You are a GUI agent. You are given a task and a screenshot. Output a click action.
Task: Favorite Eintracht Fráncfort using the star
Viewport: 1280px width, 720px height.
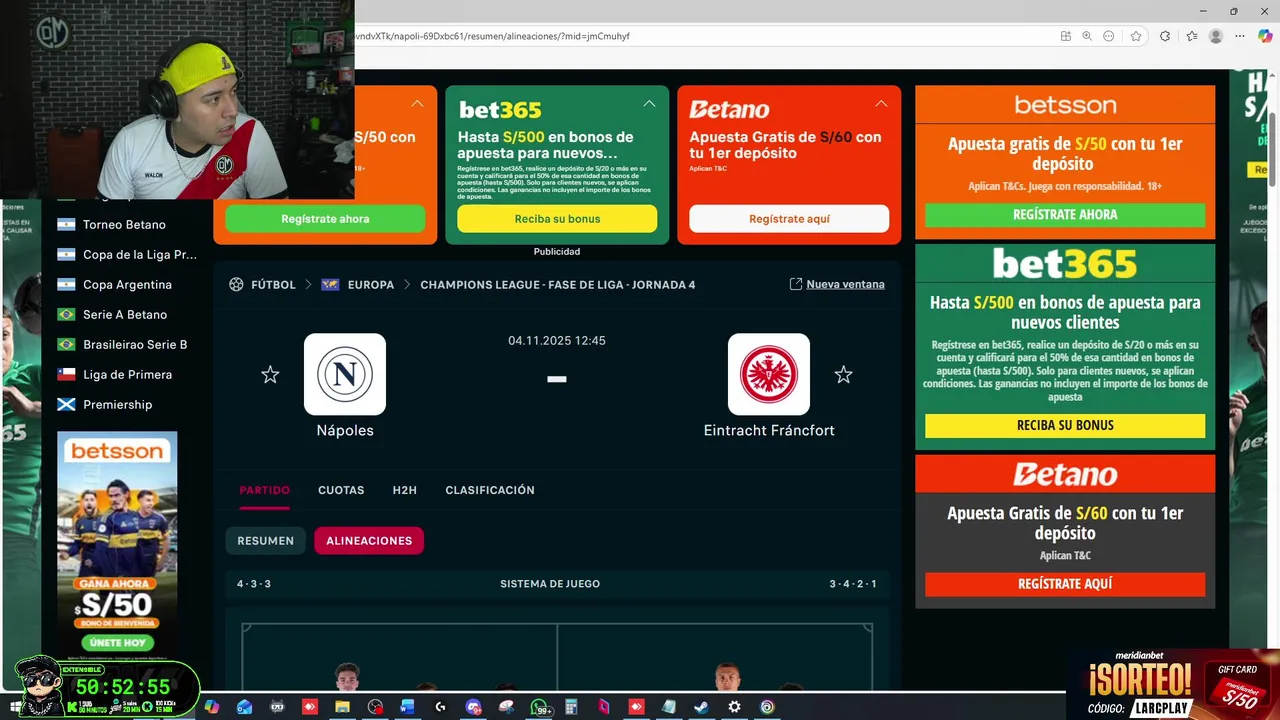[843, 375]
